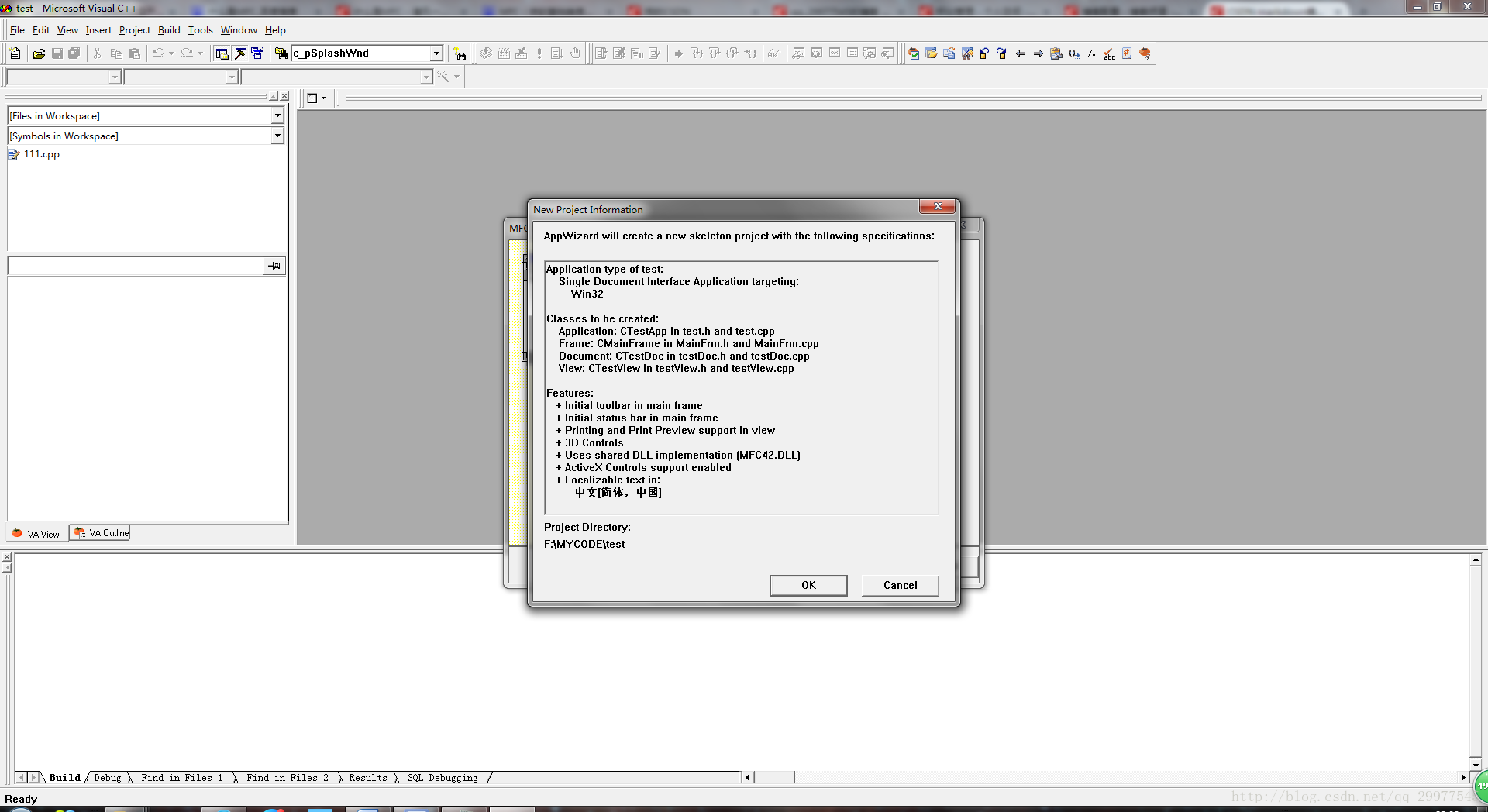
Task: Switch to the SQL Debugging output tab
Action: click(443, 778)
